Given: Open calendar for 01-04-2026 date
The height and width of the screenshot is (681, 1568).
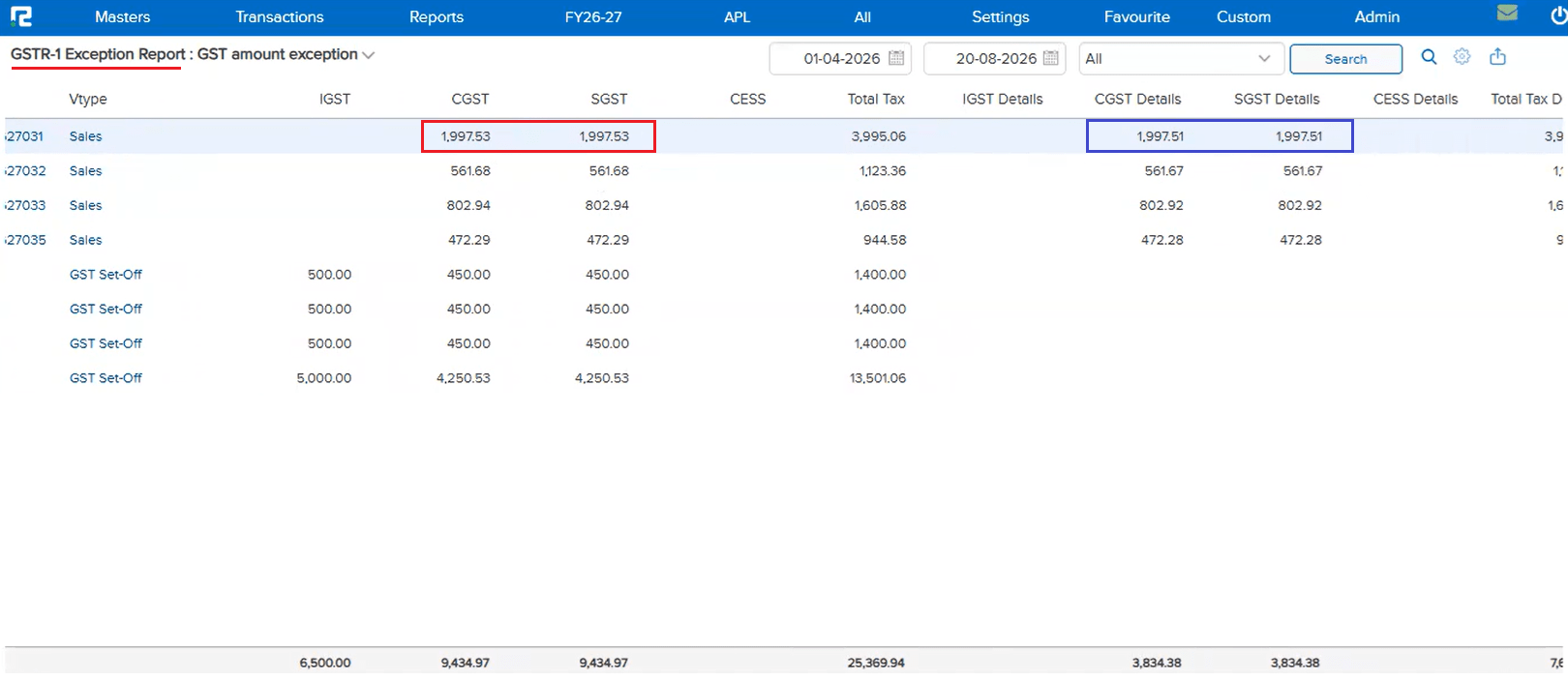Looking at the screenshot, I should [x=896, y=58].
